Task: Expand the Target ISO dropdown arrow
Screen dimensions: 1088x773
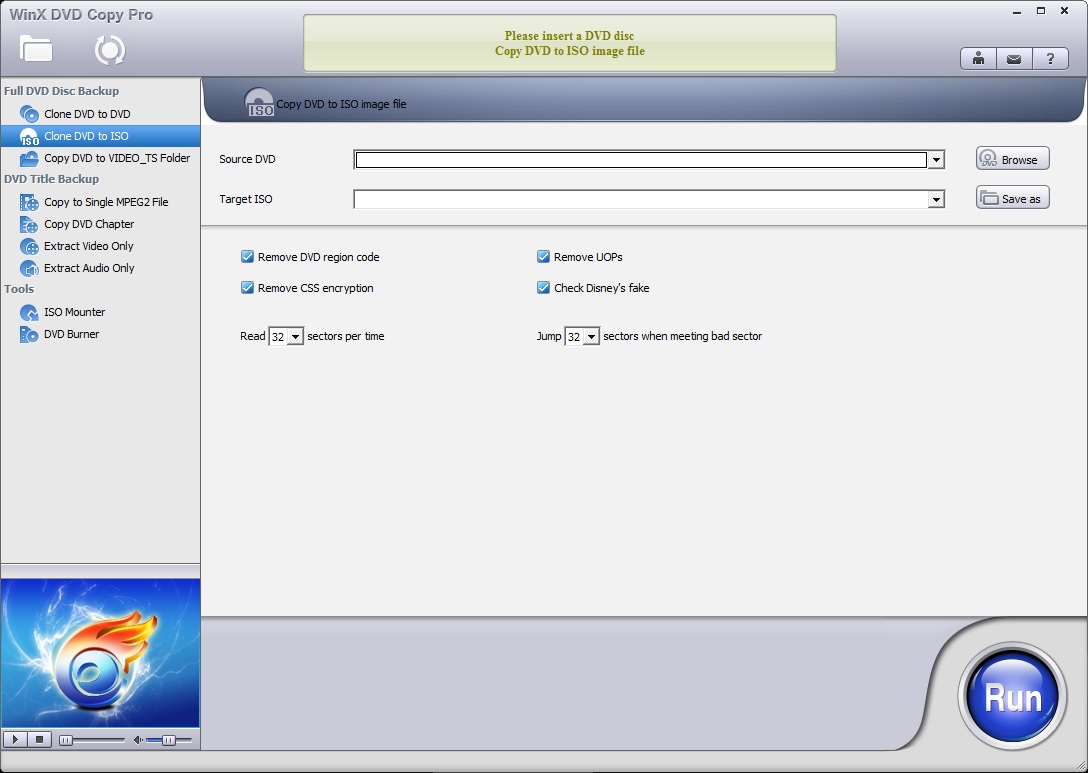Action: (936, 200)
